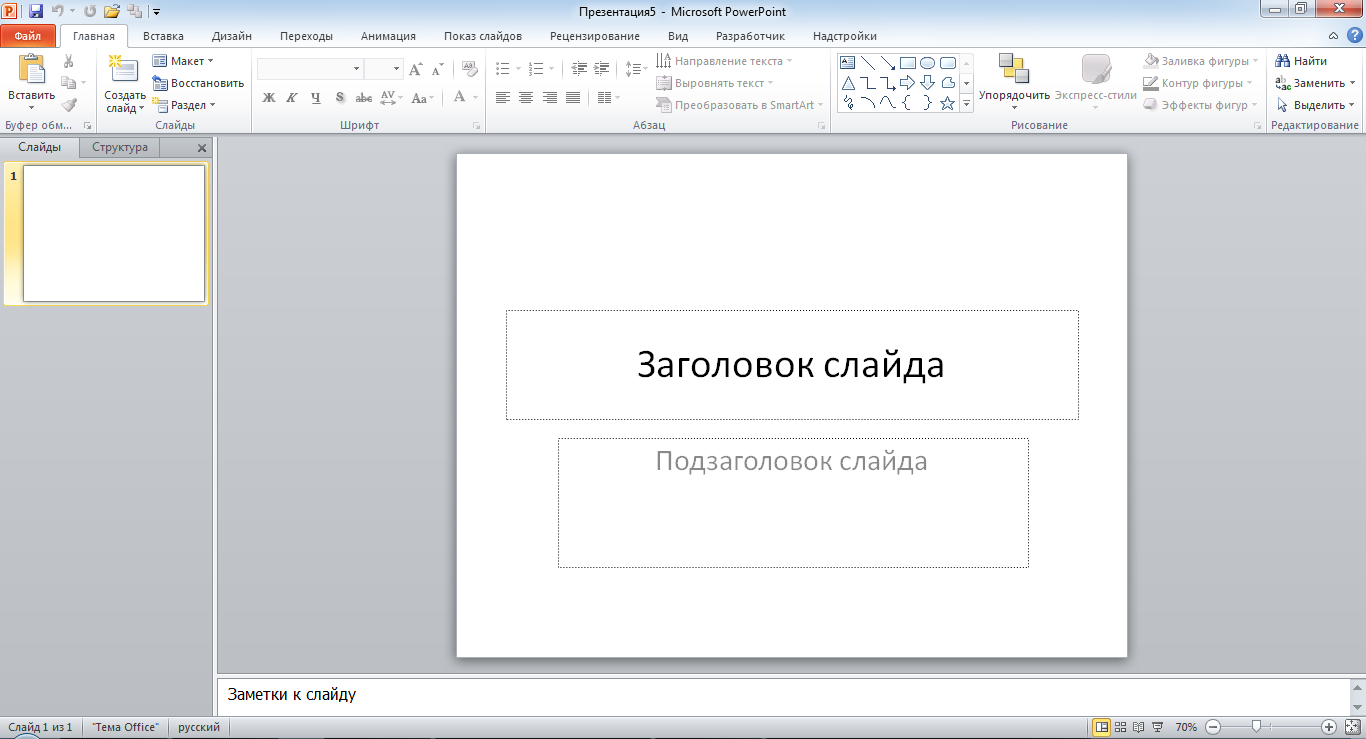Toggle bold (Ж) formatting

(x=269, y=97)
